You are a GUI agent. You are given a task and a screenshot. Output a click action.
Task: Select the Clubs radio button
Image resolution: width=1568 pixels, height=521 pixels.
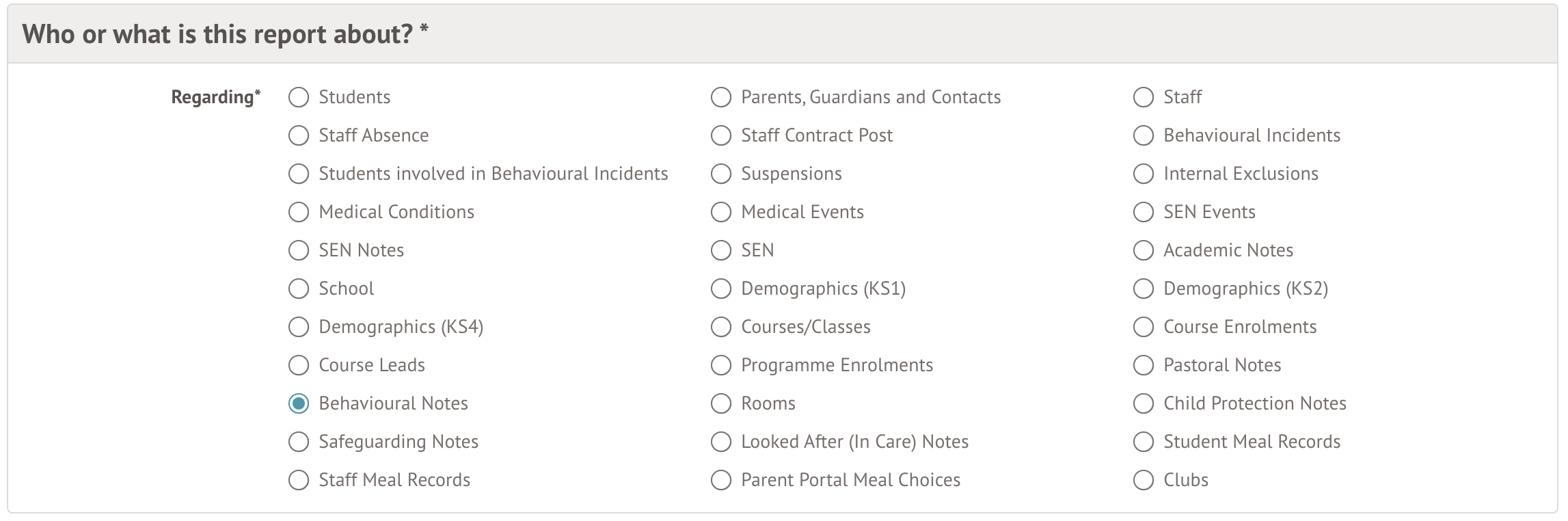pyautogui.click(x=1144, y=480)
